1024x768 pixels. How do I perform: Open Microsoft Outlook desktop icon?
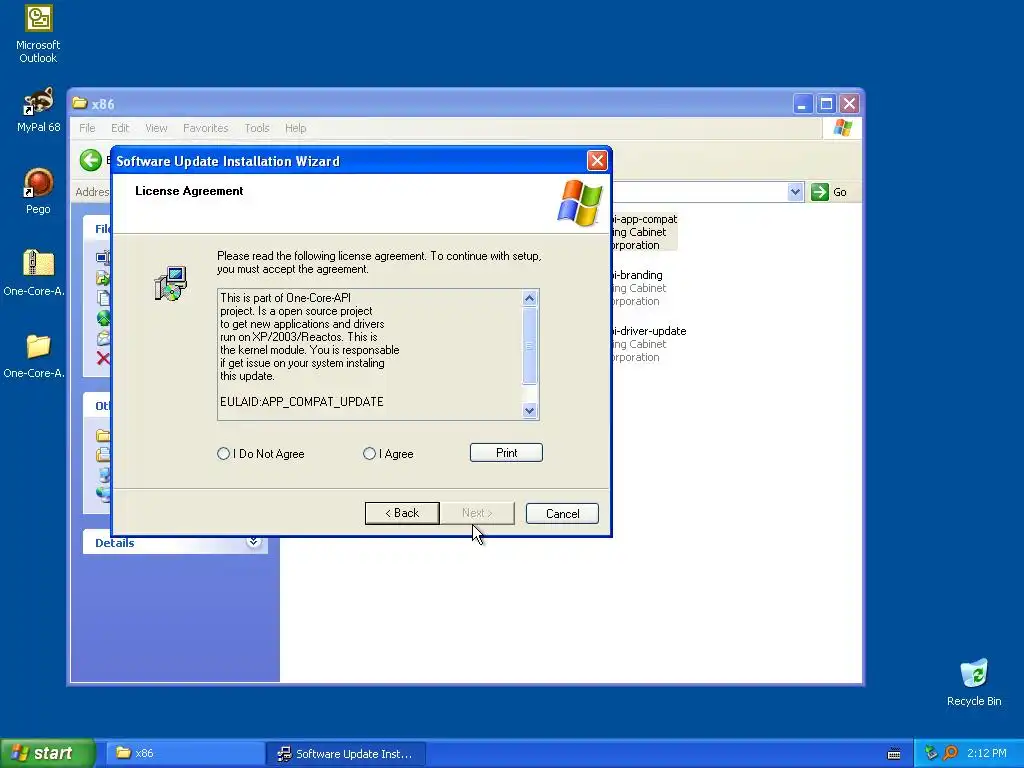(38, 34)
